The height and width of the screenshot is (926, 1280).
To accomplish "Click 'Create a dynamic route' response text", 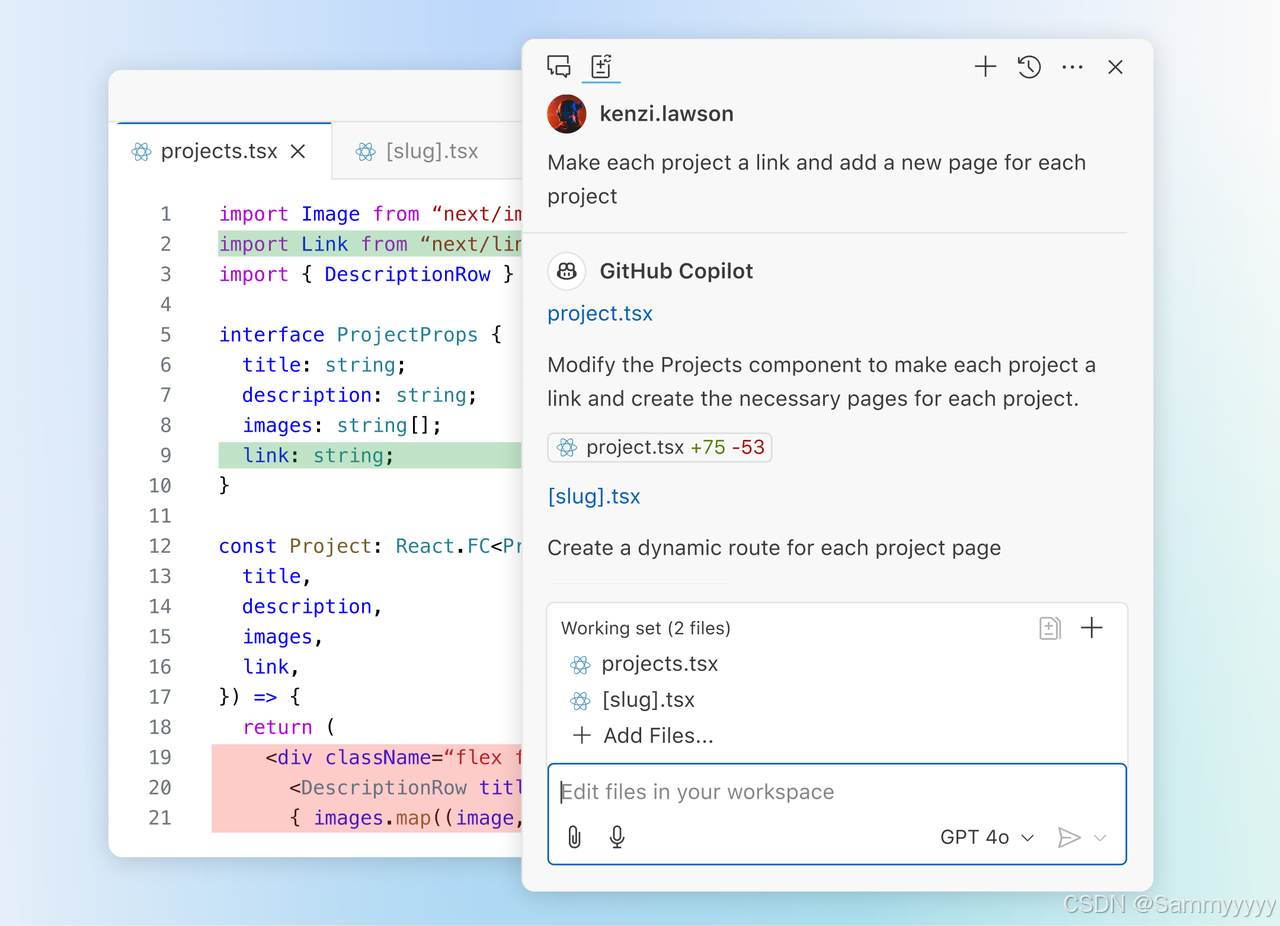I will tap(774, 548).
